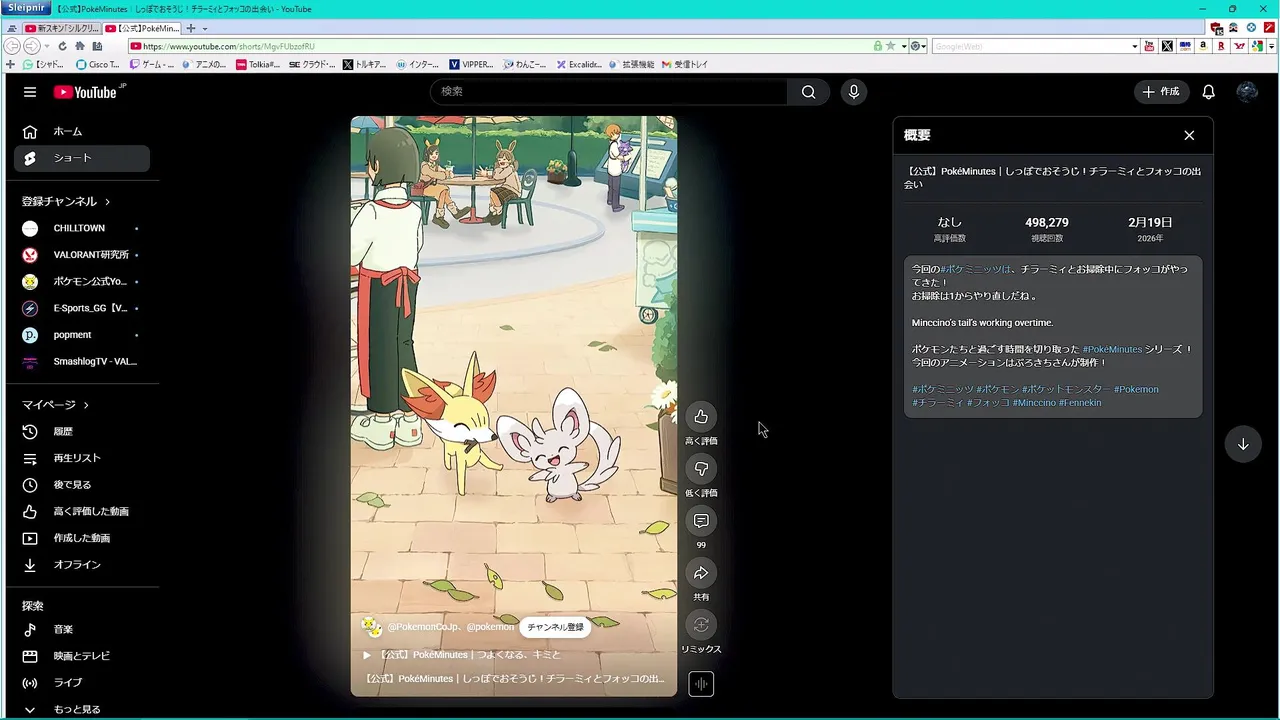
Task: Expand マイページ section chevron
Action: pyautogui.click(x=86, y=405)
